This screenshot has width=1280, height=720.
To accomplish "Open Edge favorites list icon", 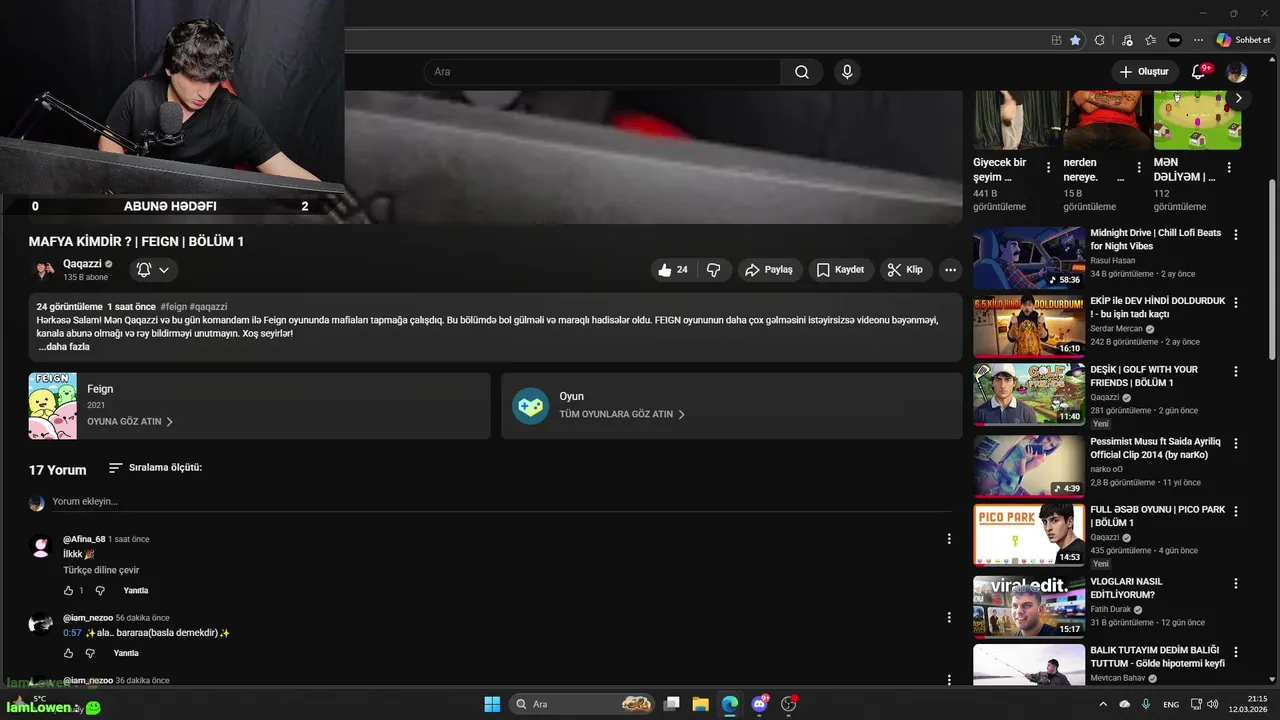I will (x=1151, y=40).
